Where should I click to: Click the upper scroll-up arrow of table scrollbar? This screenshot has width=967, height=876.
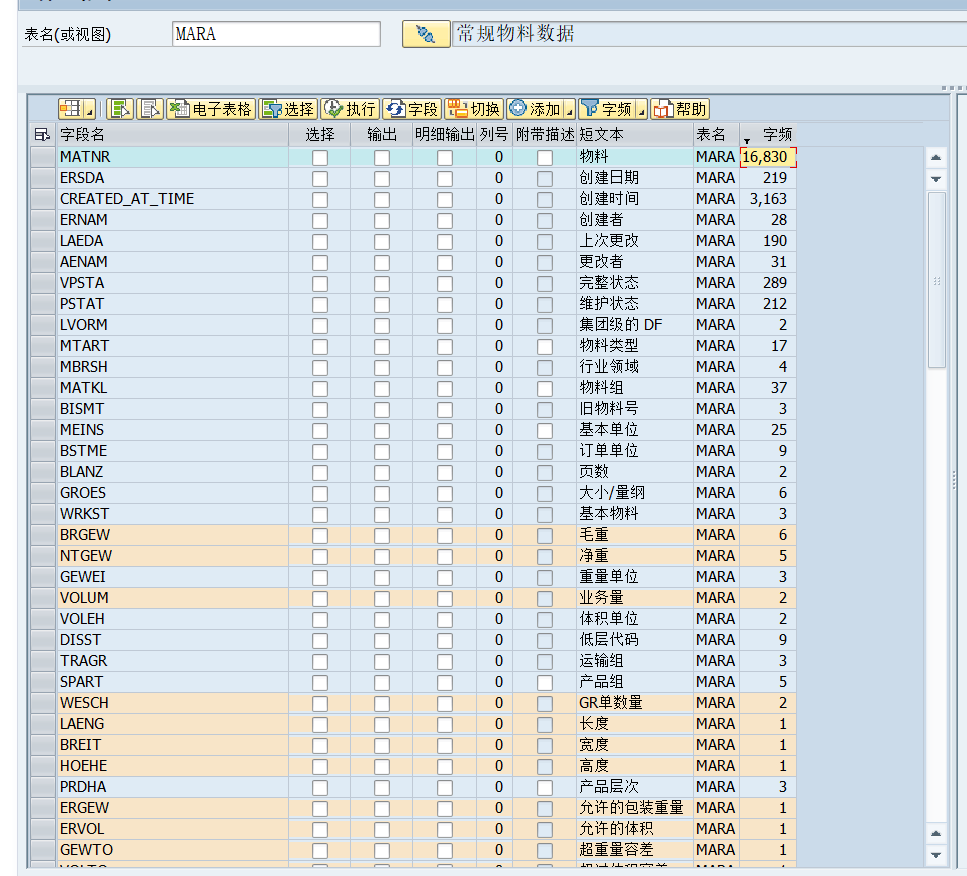pyautogui.click(x=936, y=158)
